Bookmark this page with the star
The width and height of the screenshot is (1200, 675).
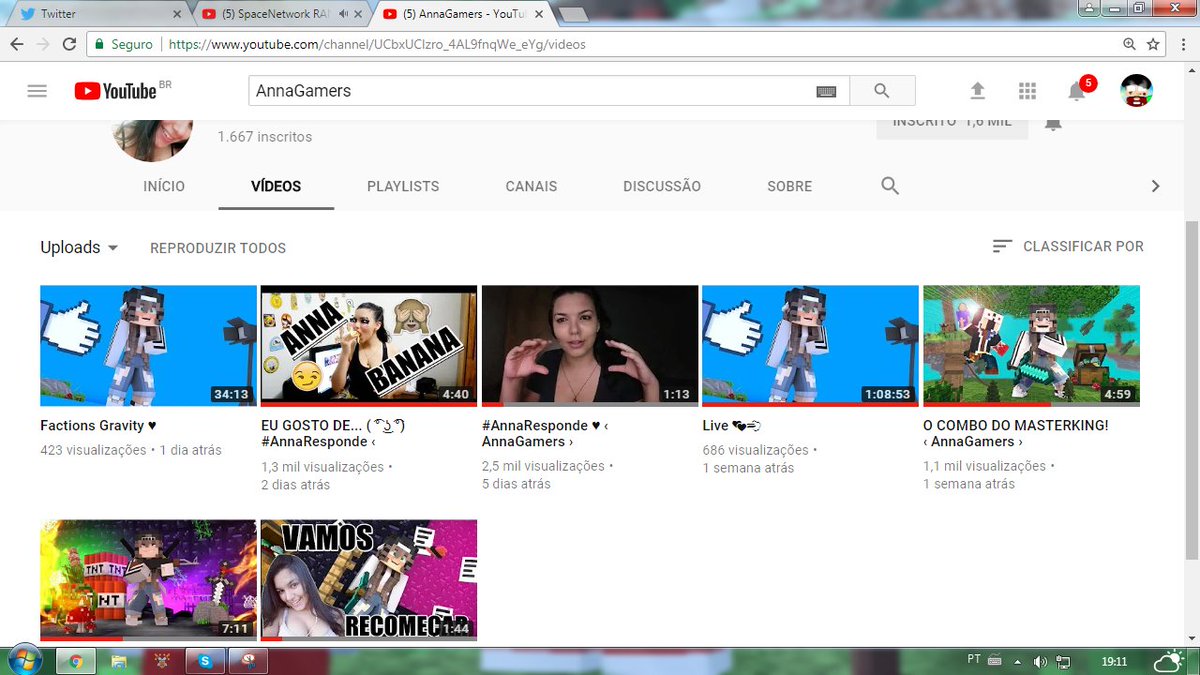(1153, 44)
